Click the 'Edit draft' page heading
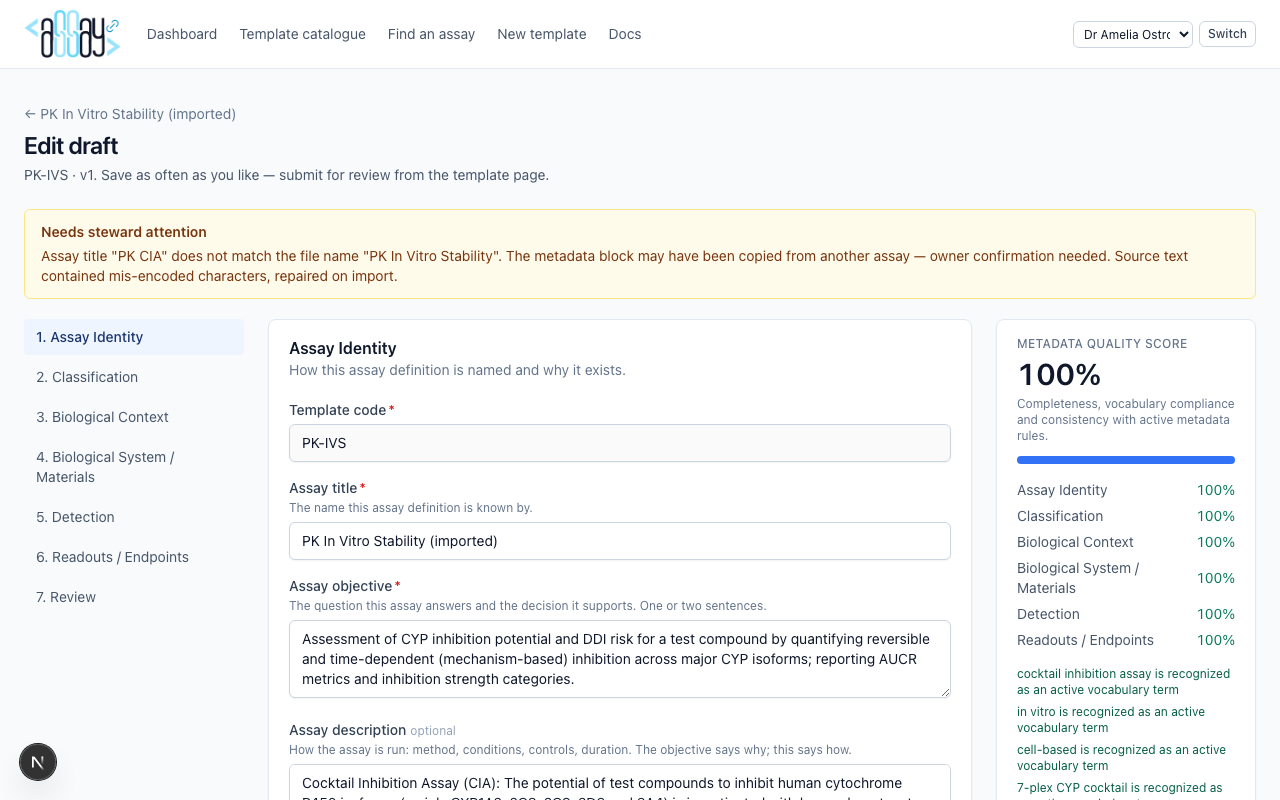The width and height of the screenshot is (1280, 800). click(71, 146)
